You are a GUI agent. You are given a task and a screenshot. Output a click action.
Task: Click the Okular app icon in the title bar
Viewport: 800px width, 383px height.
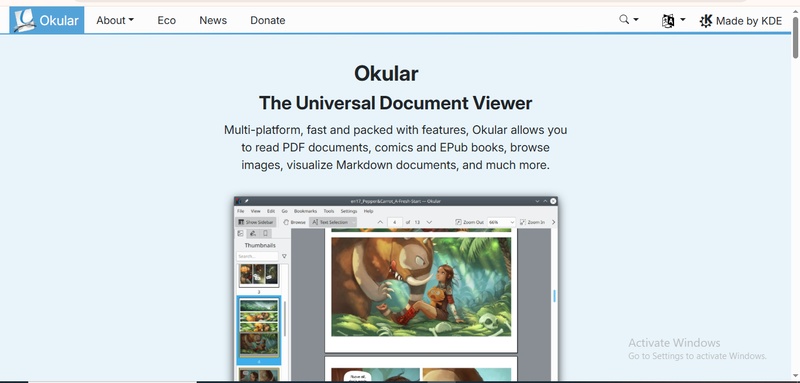(239, 201)
